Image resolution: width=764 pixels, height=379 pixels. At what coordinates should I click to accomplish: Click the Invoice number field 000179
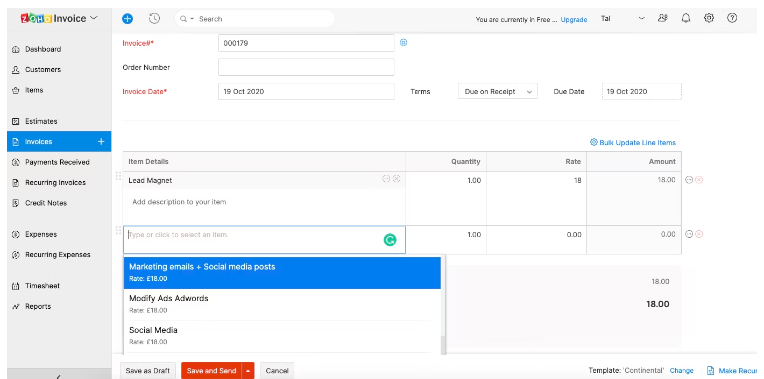306,43
